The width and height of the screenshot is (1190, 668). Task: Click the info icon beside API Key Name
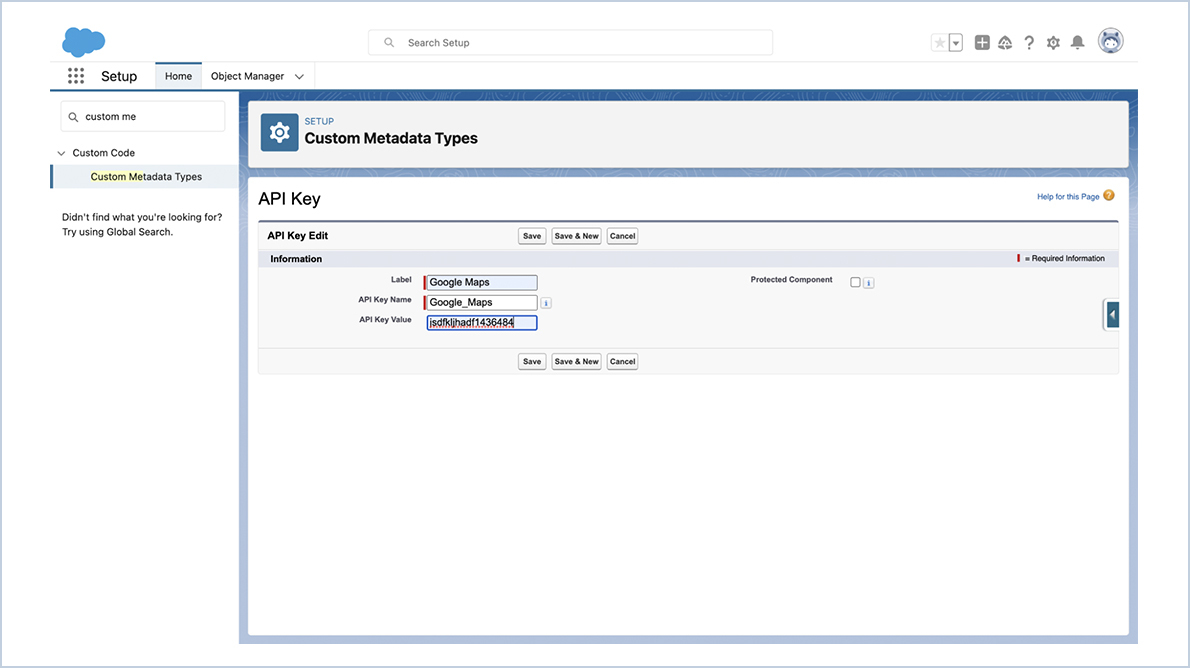[x=546, y=302]
